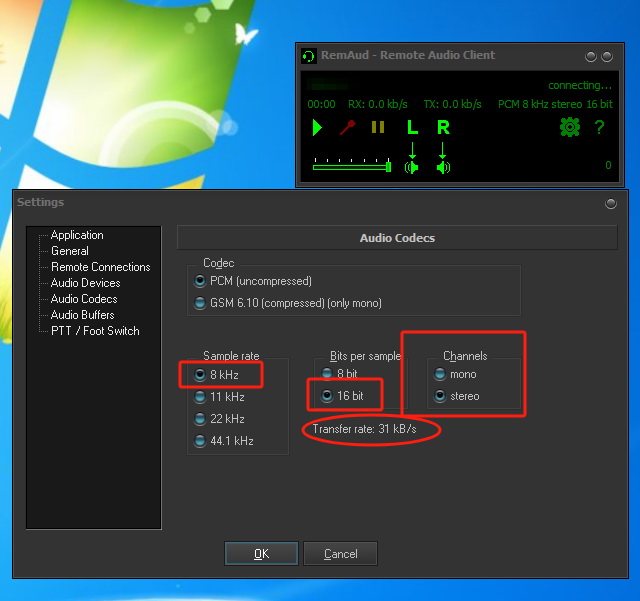Image resolution: width=640 pixels, height=601 pixels.
Task: Open Audio Codecs settings
Action: 84,299
